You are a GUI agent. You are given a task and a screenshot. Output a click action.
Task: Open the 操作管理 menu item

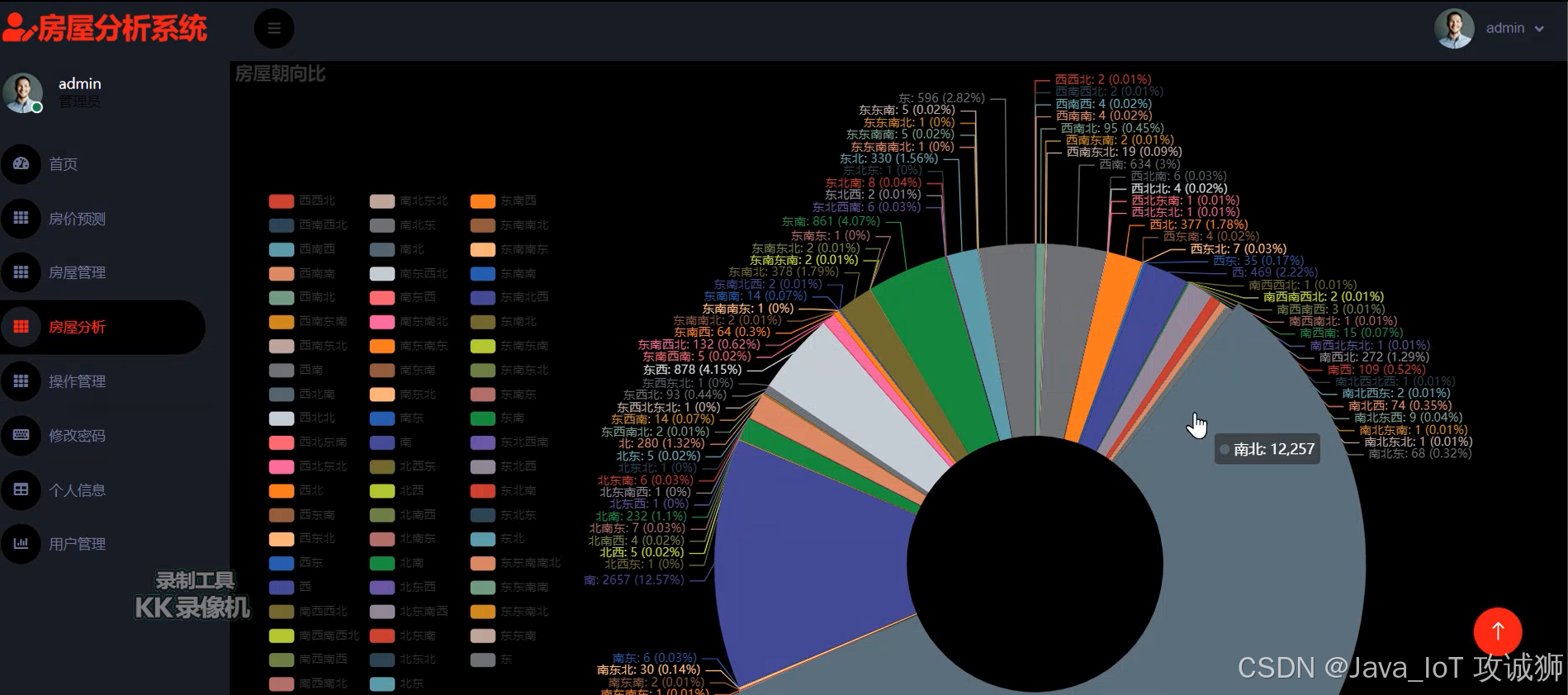[77, 381]
